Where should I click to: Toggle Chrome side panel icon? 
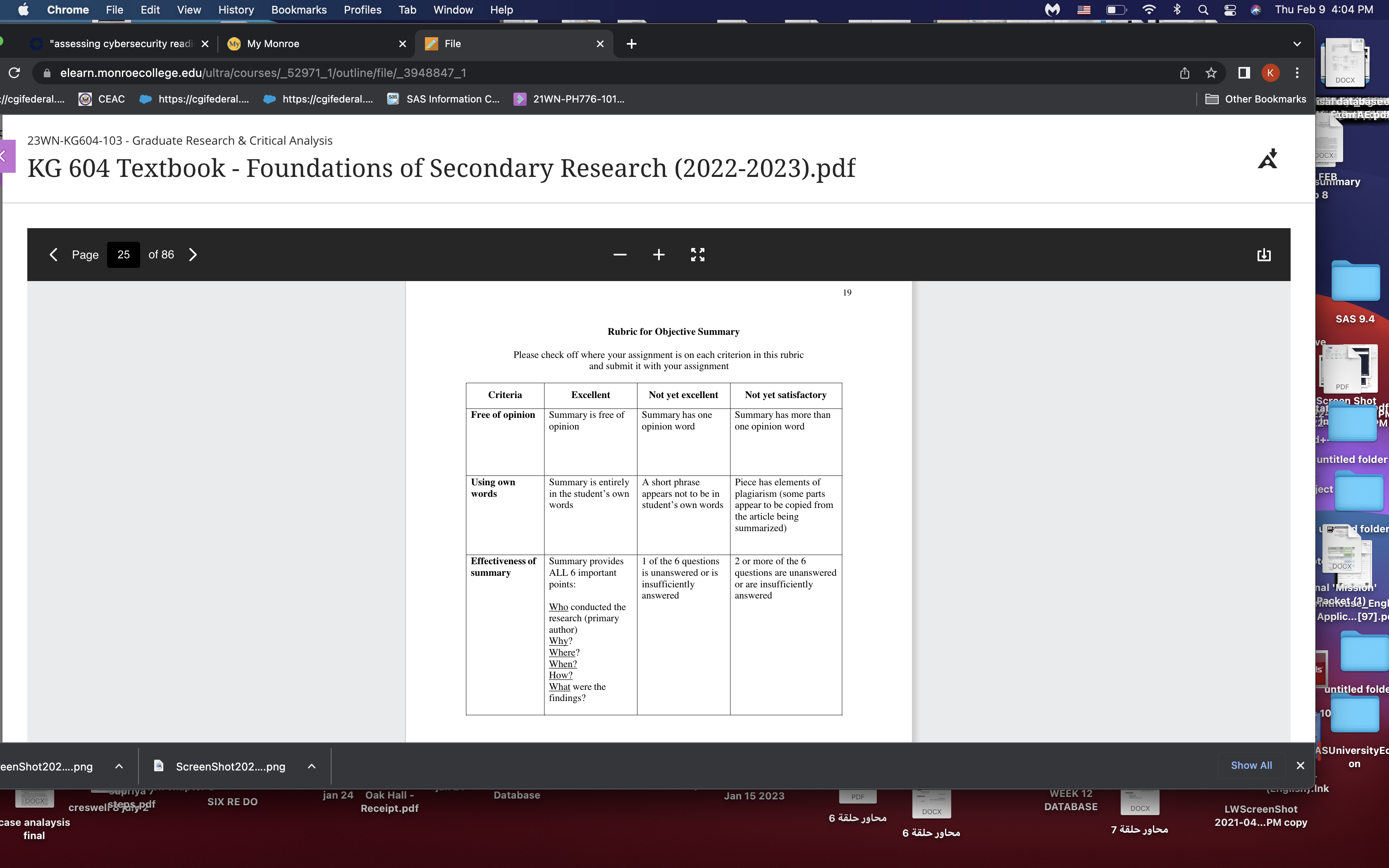pos(1244,73)
